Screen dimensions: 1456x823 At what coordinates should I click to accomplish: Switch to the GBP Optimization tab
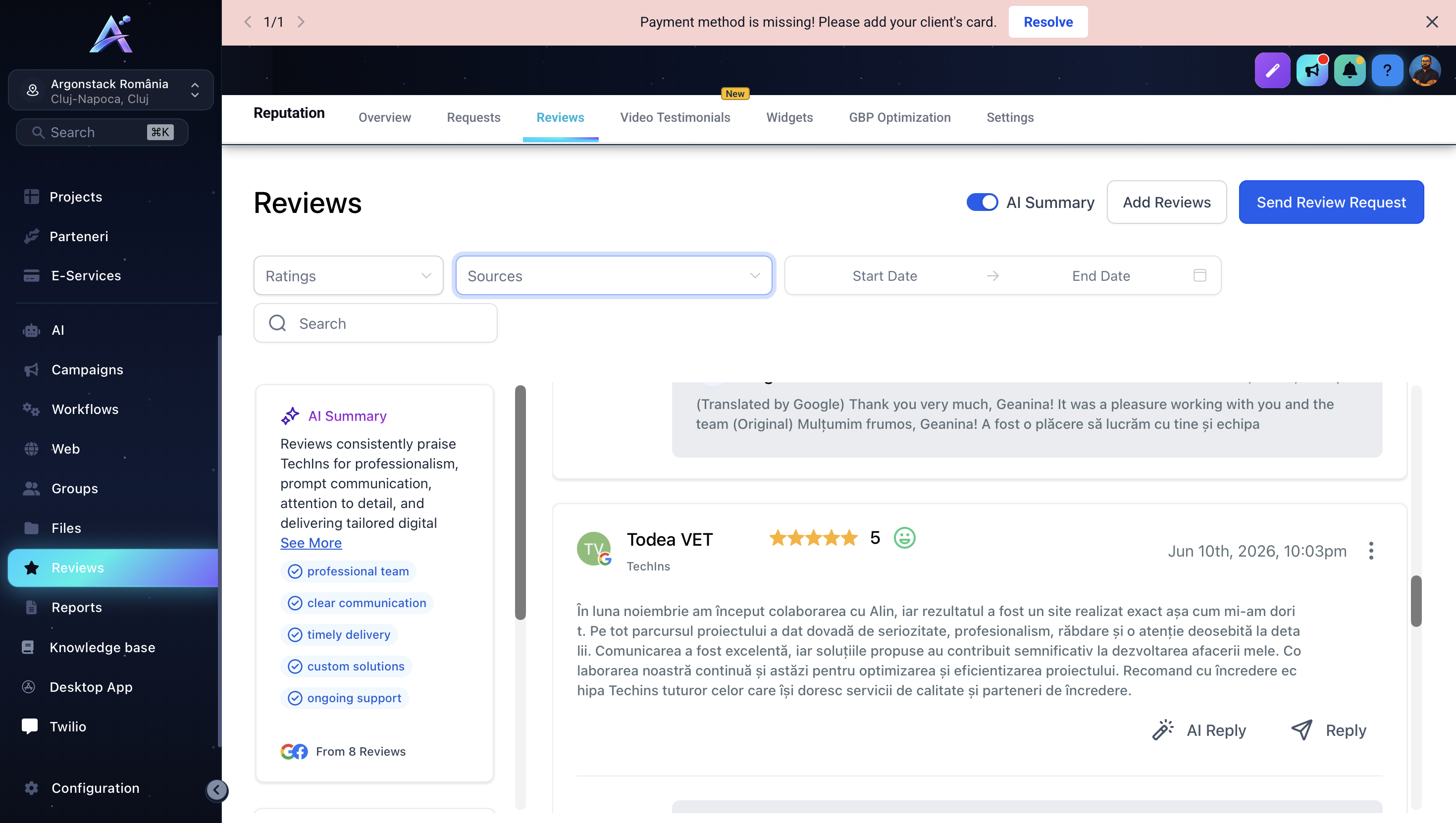click(x=899, y=117)
